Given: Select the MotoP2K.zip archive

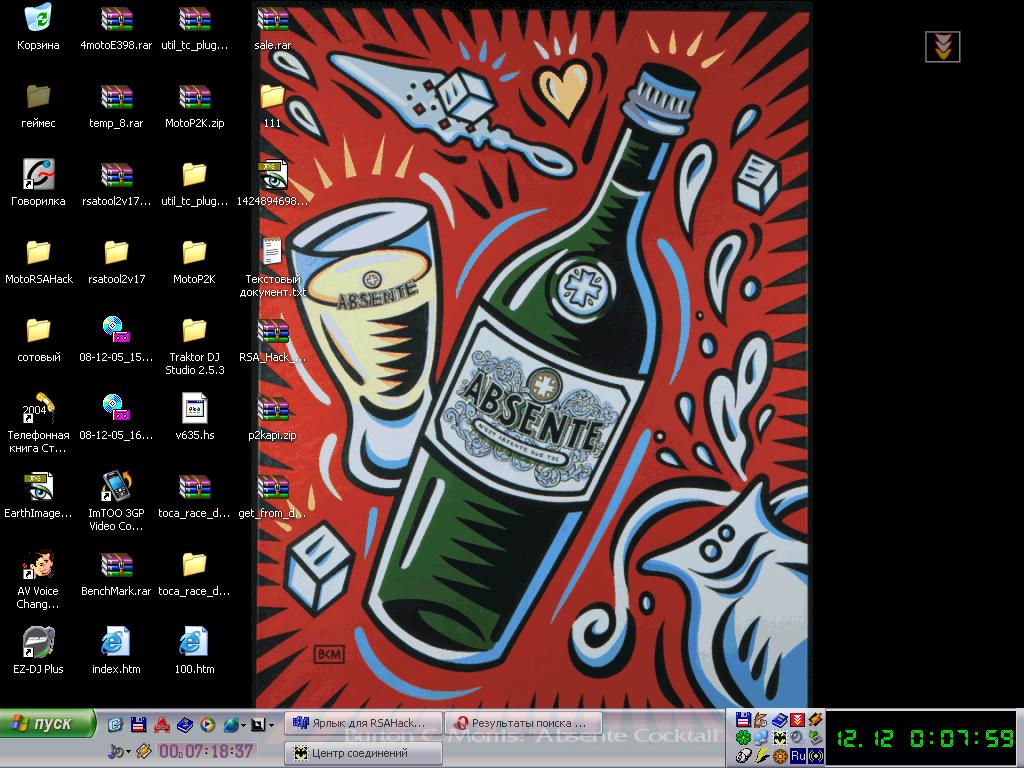Looking at the screenshot, I should click(195, 104).
